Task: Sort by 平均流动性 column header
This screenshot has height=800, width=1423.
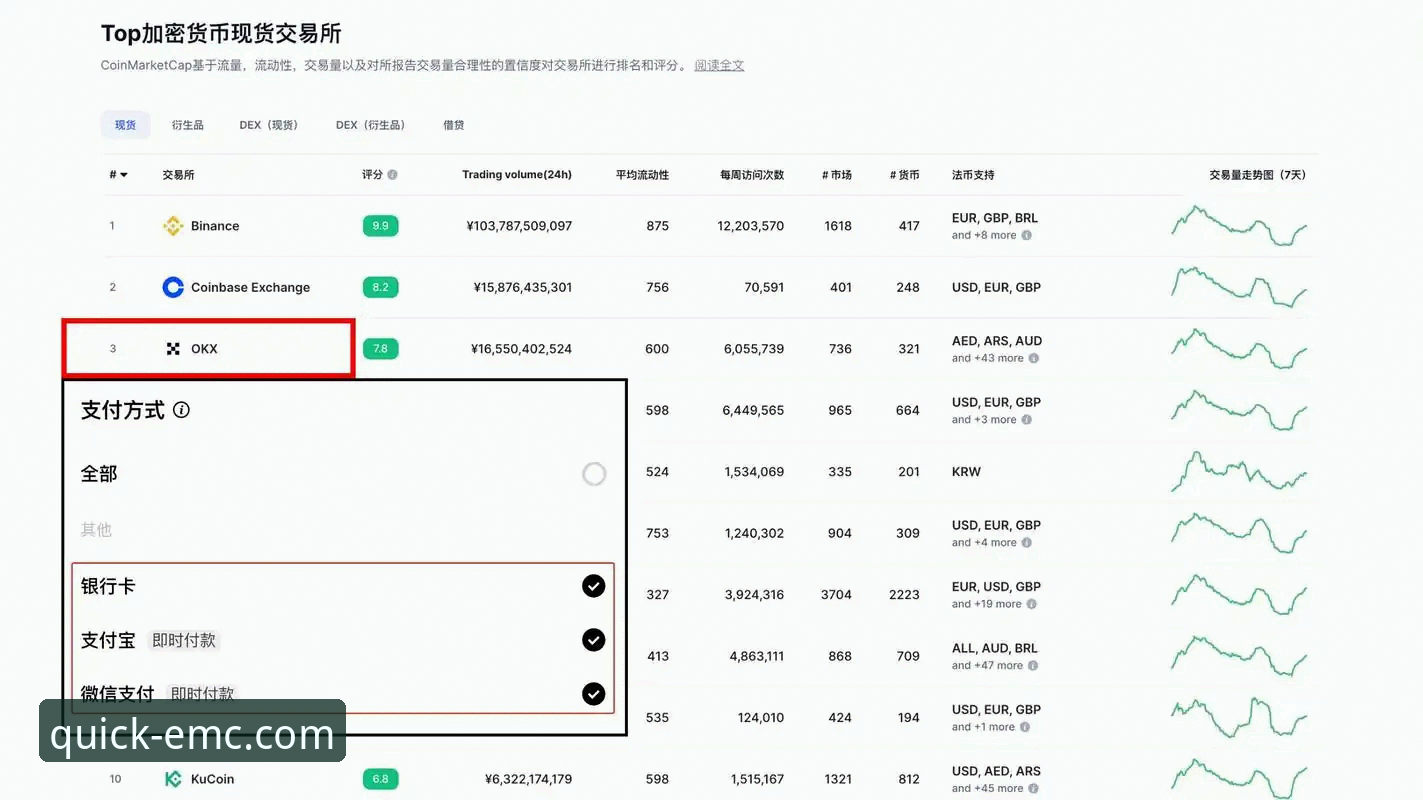Action: click(642, 175)
